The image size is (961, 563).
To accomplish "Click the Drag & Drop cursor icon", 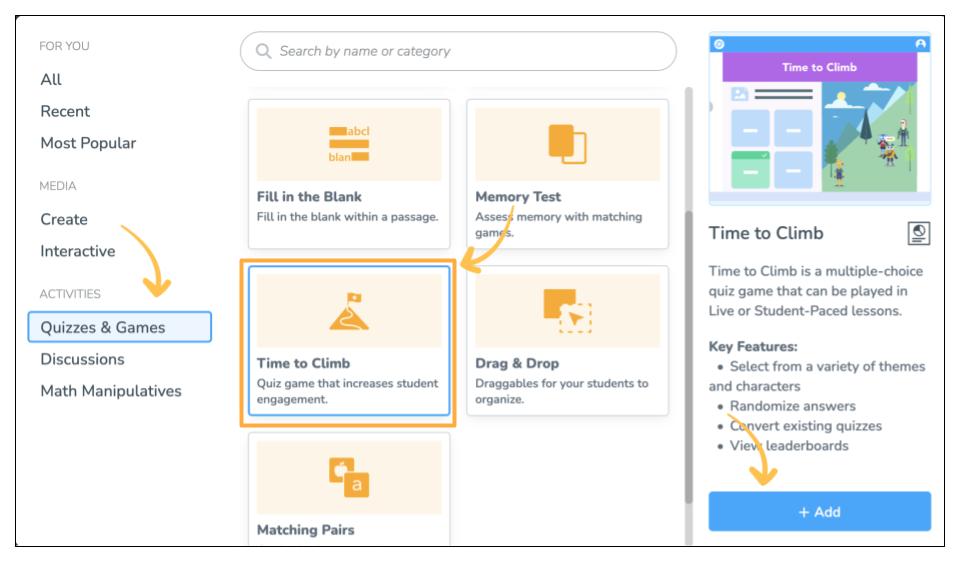I will point(567,310).
